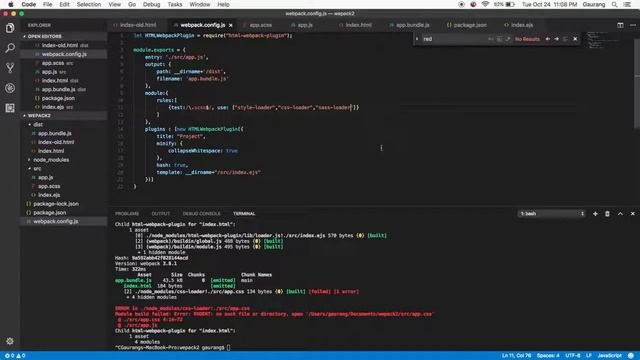
Task: Toggle regular expression in find widget
Action: [508, 39]
